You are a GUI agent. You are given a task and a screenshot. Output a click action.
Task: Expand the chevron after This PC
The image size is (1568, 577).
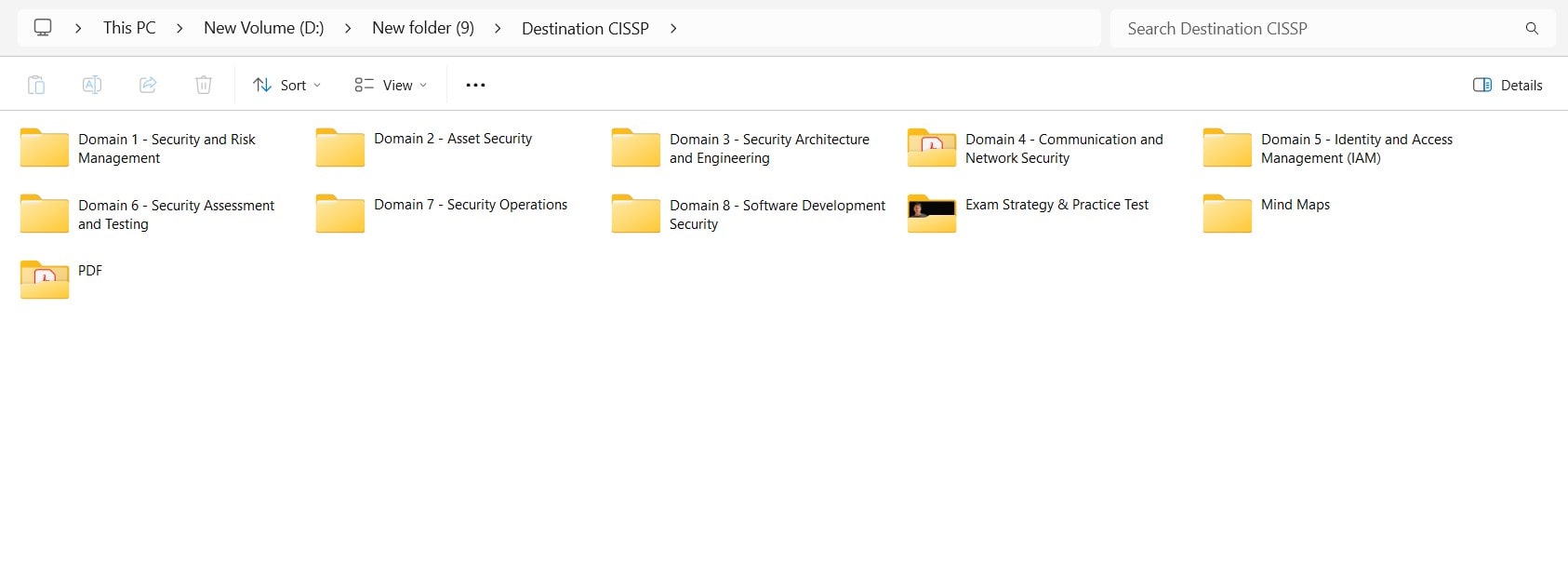coord(179,29)
